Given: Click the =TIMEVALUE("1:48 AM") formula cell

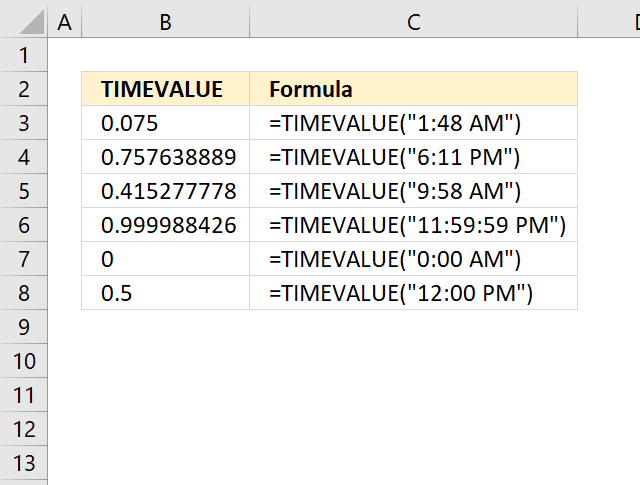Looking at the screenshot, I should tap(413, 123).
